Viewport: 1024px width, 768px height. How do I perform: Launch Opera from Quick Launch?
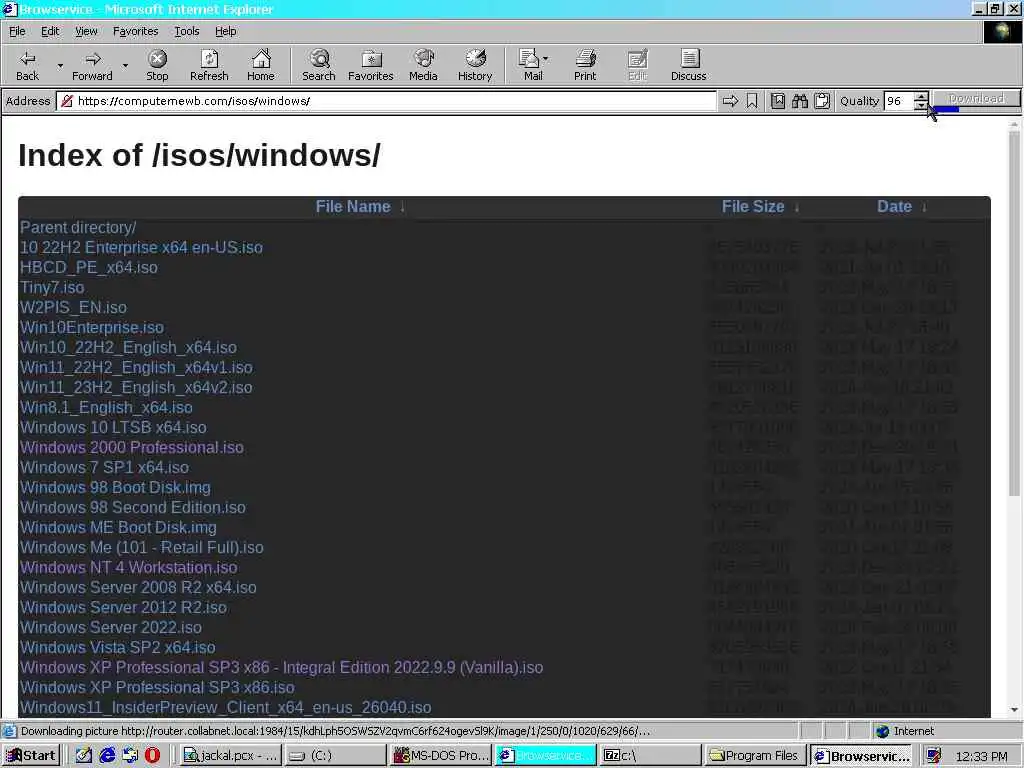152,756
